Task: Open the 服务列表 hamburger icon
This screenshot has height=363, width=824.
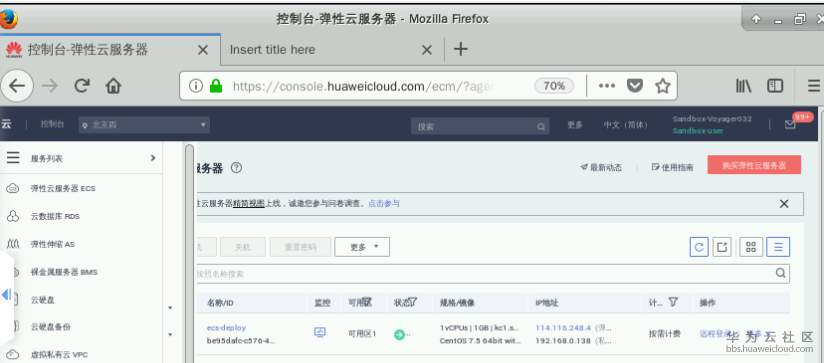Action: coord(13,158)
